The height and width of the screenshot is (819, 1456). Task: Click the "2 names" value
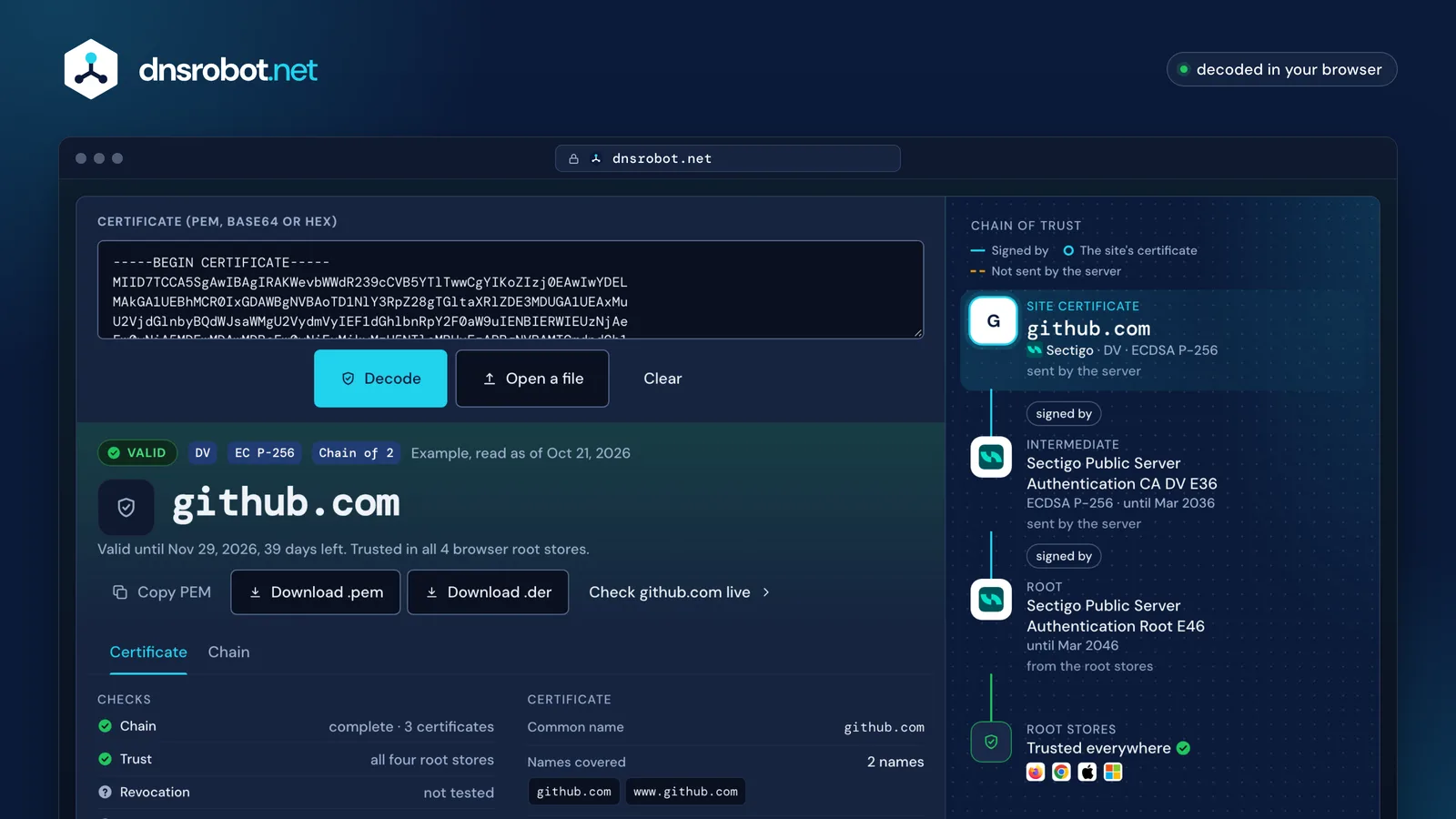(895, 763)
